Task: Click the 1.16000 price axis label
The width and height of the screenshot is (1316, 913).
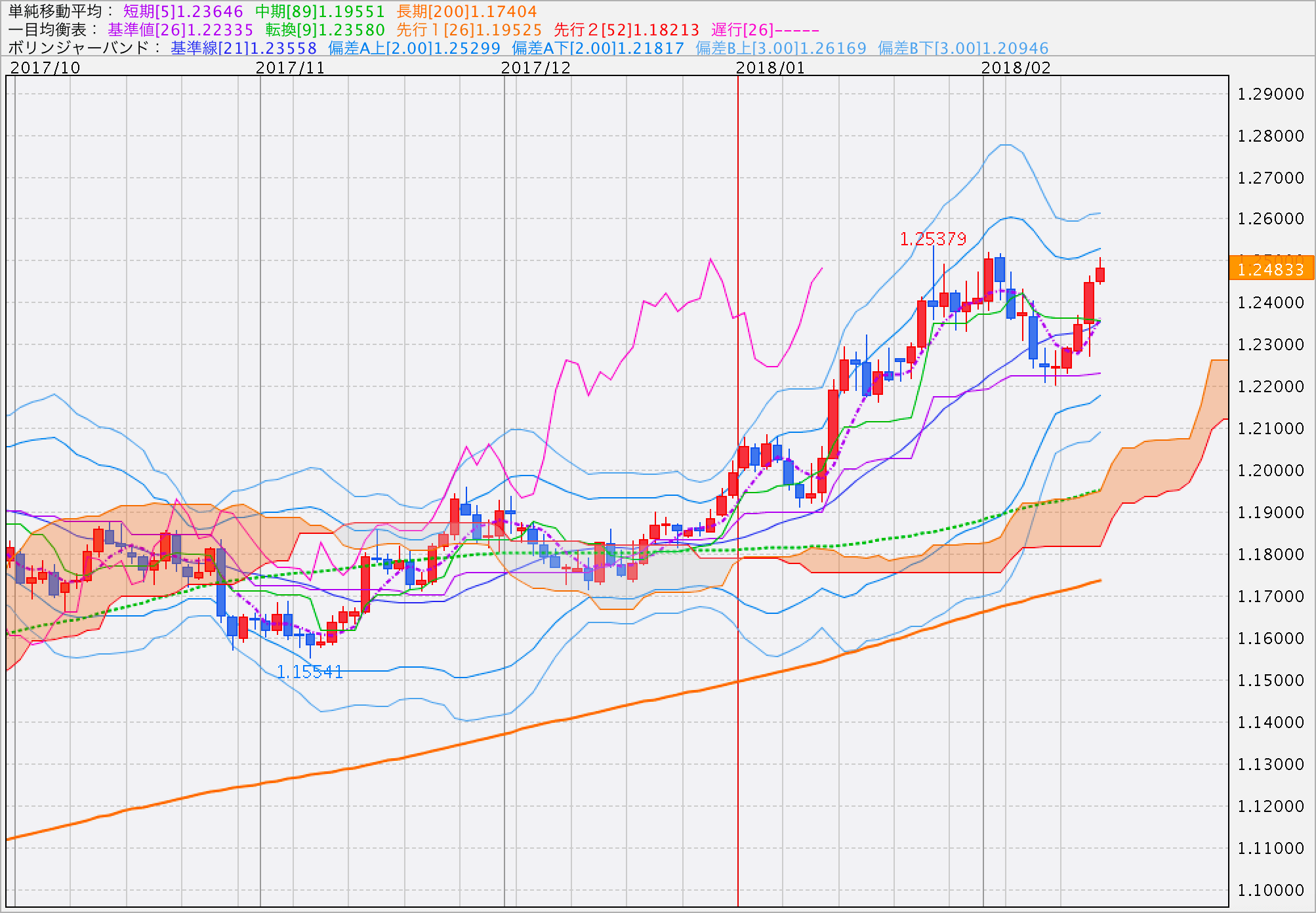Action: tap(1271, 638)
